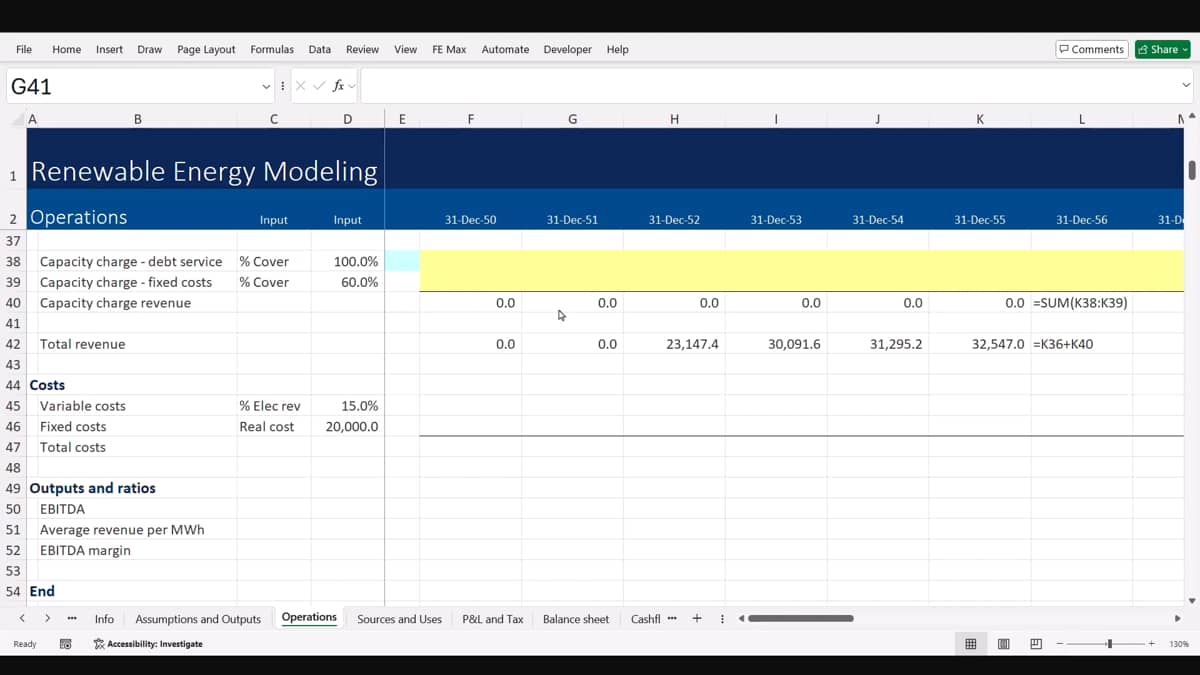Click the 15.0% variable costs cell

tap(347, 406)
